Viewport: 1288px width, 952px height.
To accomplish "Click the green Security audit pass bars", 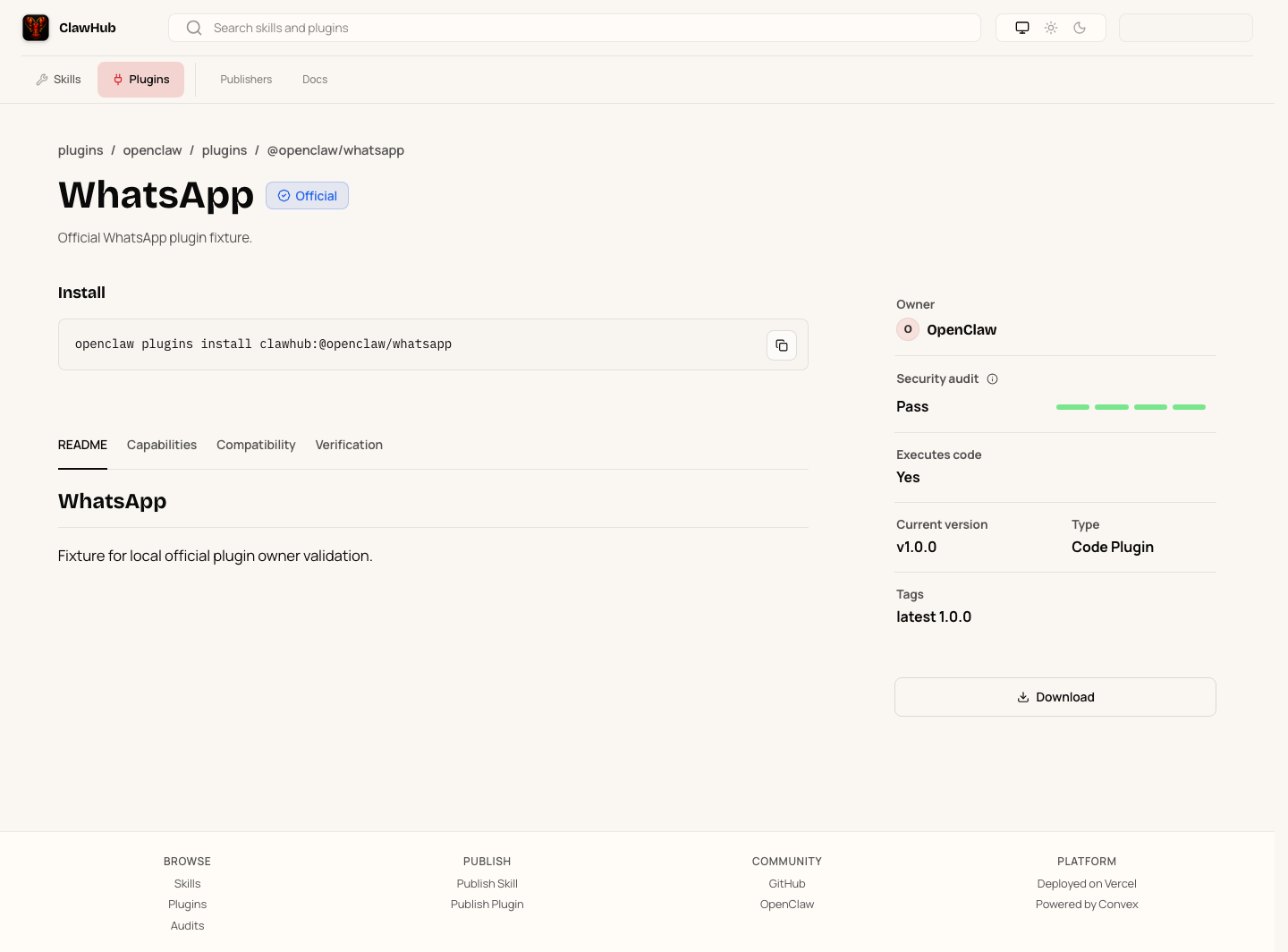I will coord(1131,407).
